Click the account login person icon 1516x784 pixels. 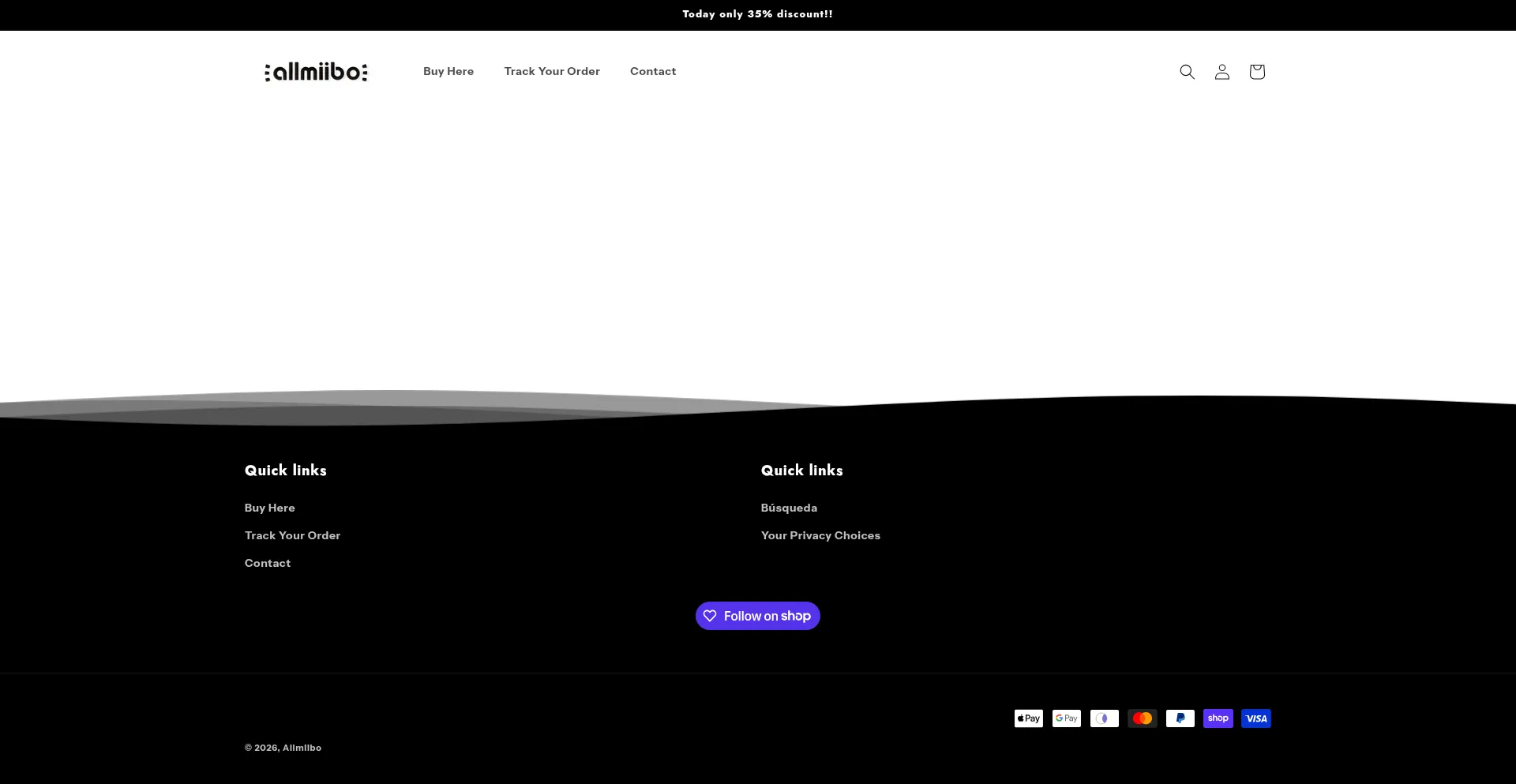point(1221,72)
